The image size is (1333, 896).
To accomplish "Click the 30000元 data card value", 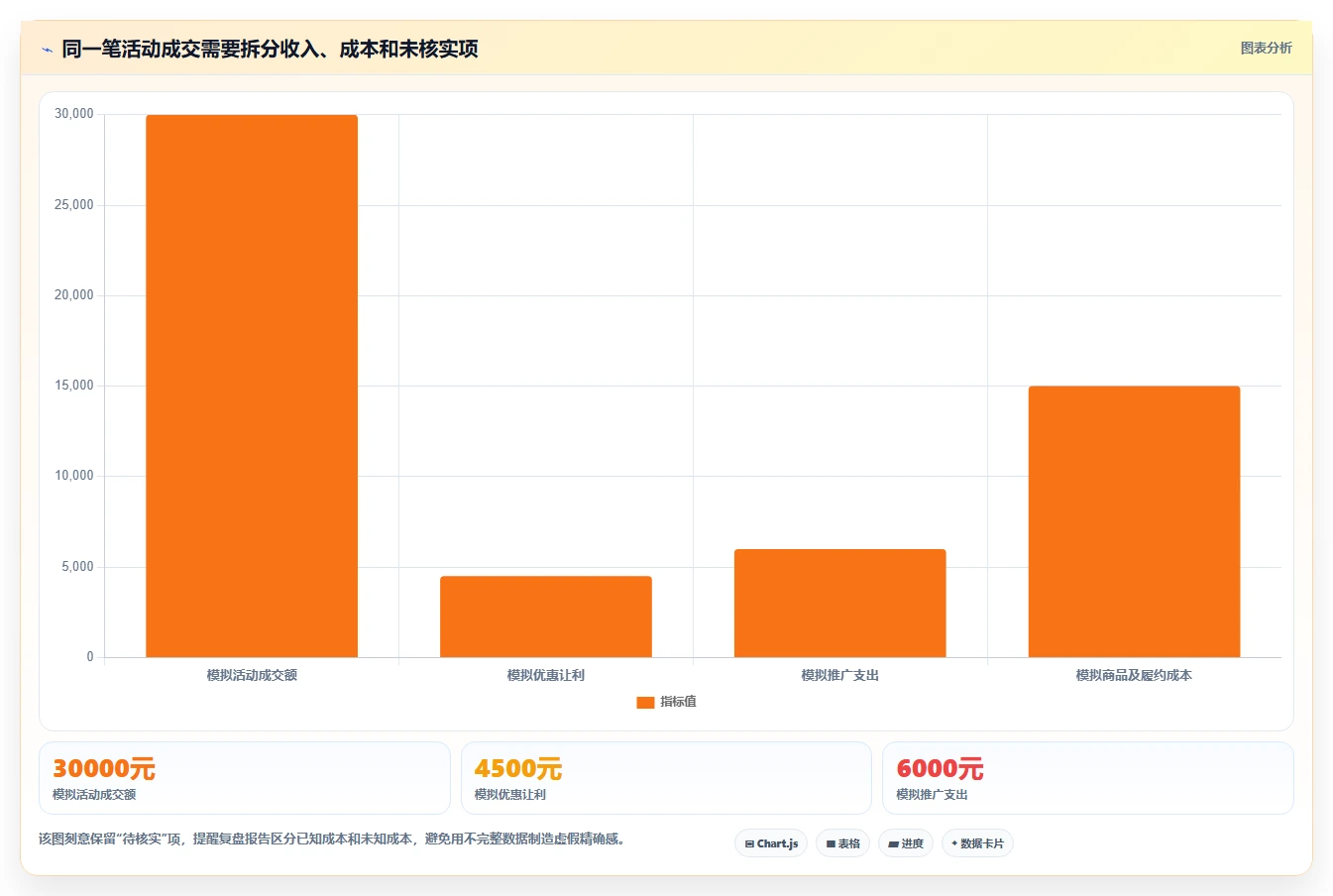I will [x=104, y=769].
